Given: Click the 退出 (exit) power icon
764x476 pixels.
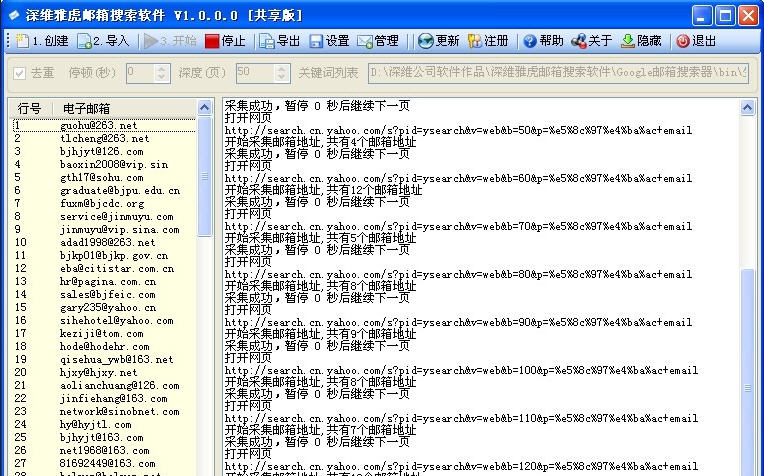Looking at the screenshot, I should (x=683, y=41).
